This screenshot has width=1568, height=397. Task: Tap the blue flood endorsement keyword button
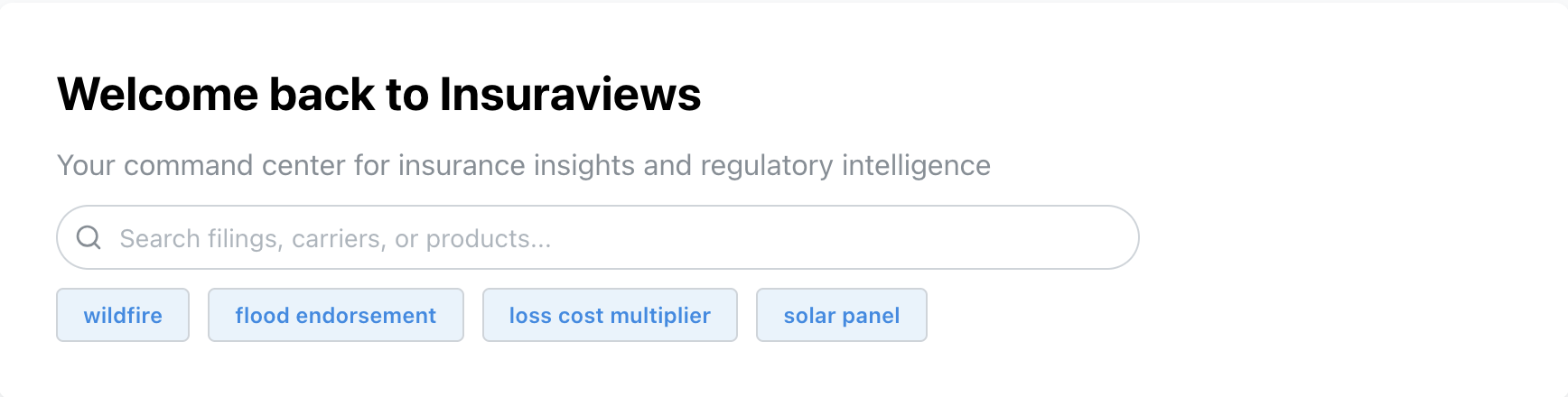click(335, 315)
